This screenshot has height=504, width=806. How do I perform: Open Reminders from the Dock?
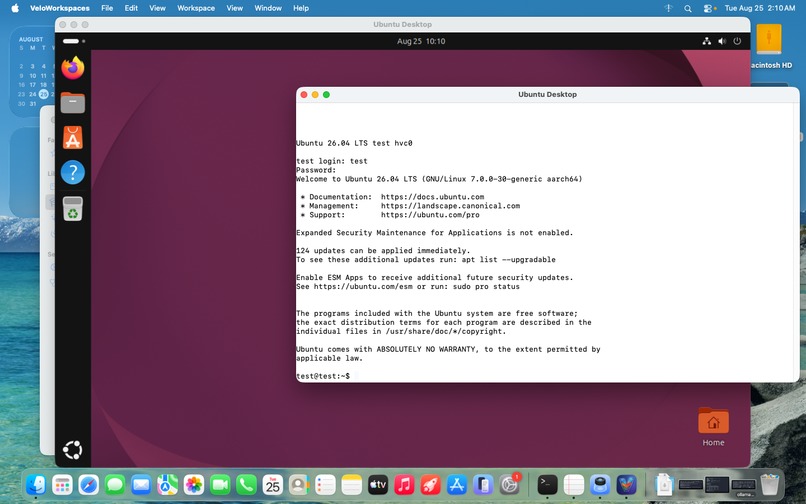[x=325, y=484]
